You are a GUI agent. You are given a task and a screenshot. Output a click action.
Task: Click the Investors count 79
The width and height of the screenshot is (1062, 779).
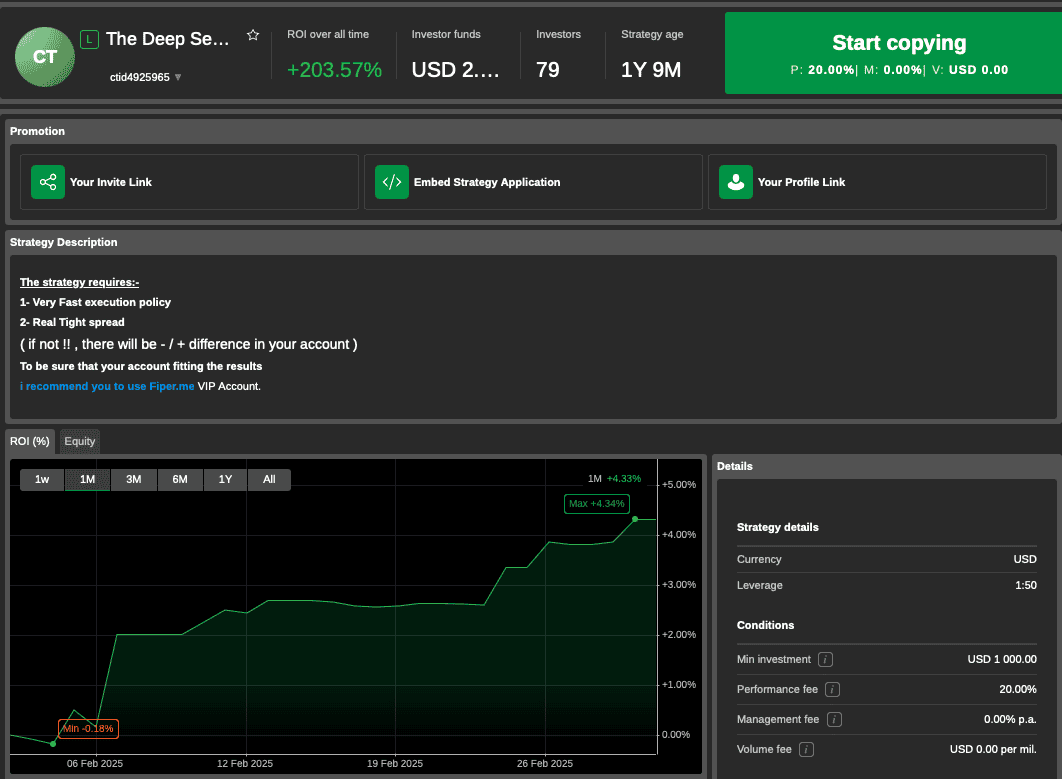[548, 70]
